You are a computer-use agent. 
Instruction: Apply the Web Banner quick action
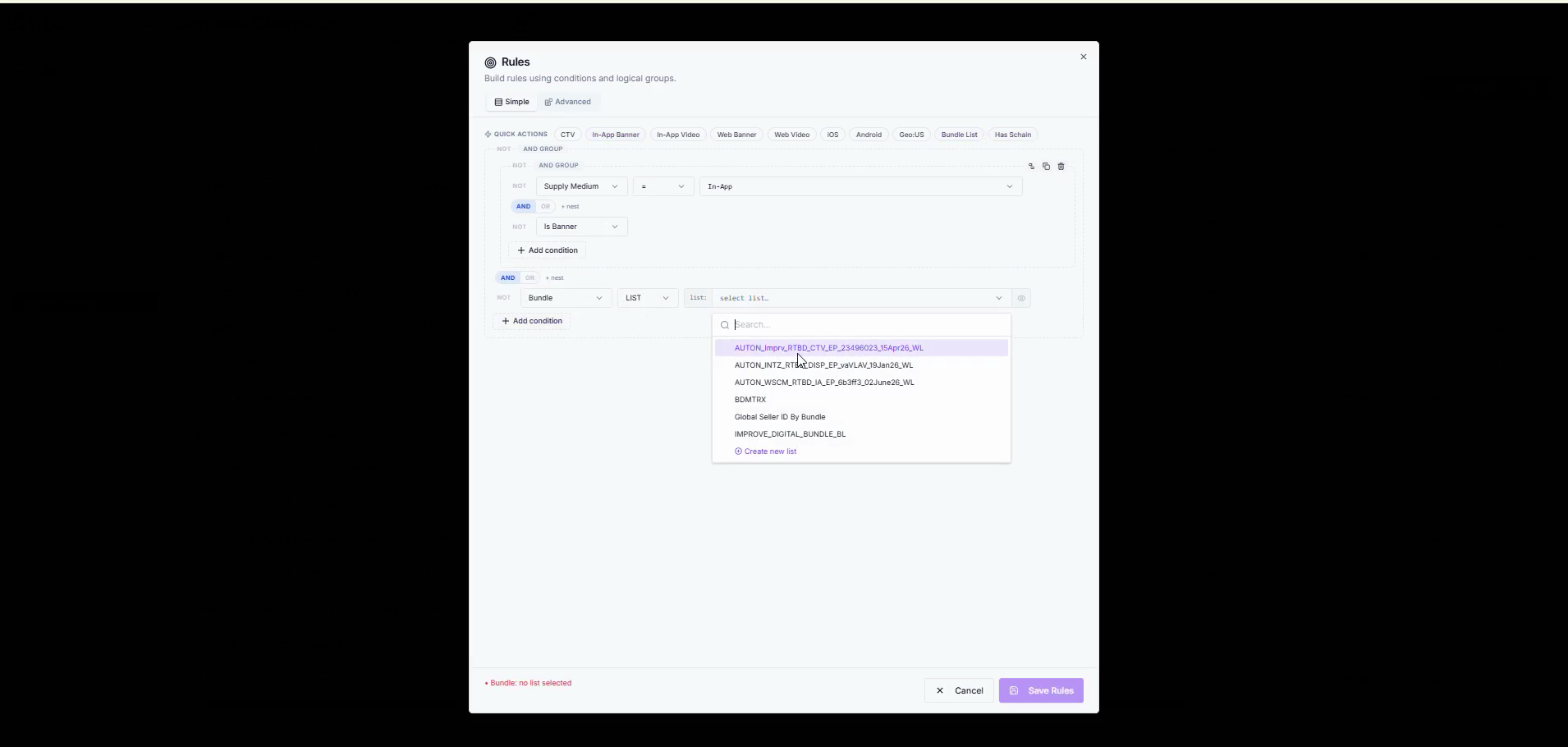point(736,135)
